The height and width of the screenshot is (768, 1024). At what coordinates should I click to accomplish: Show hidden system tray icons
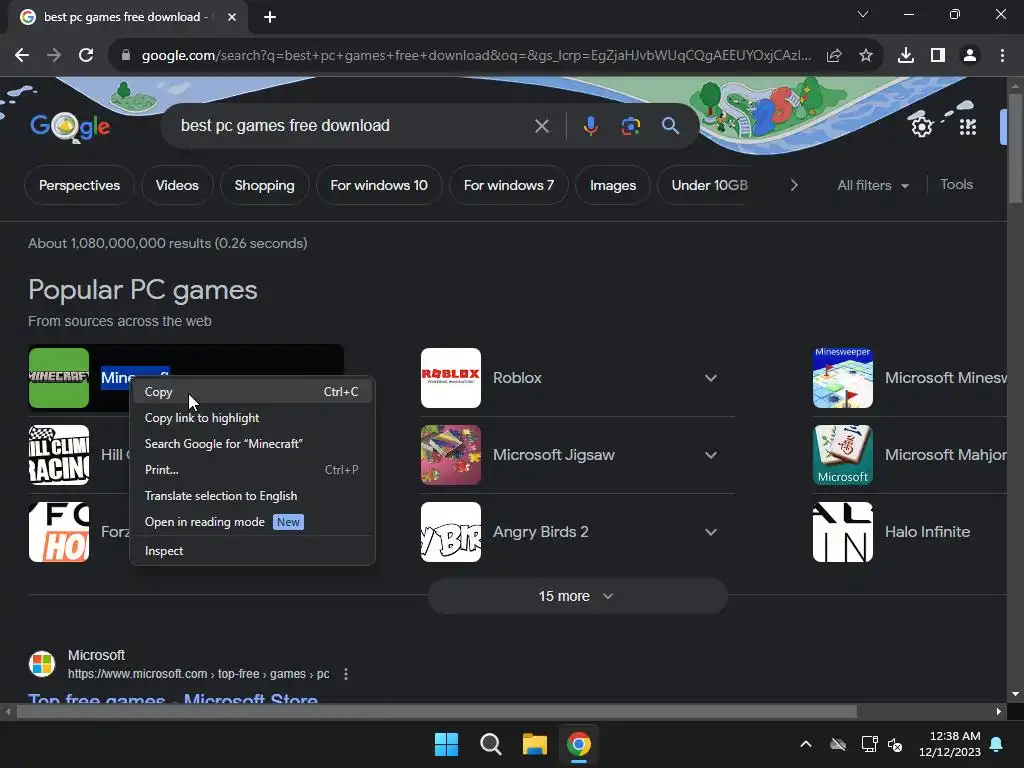[x=806, y=744]
